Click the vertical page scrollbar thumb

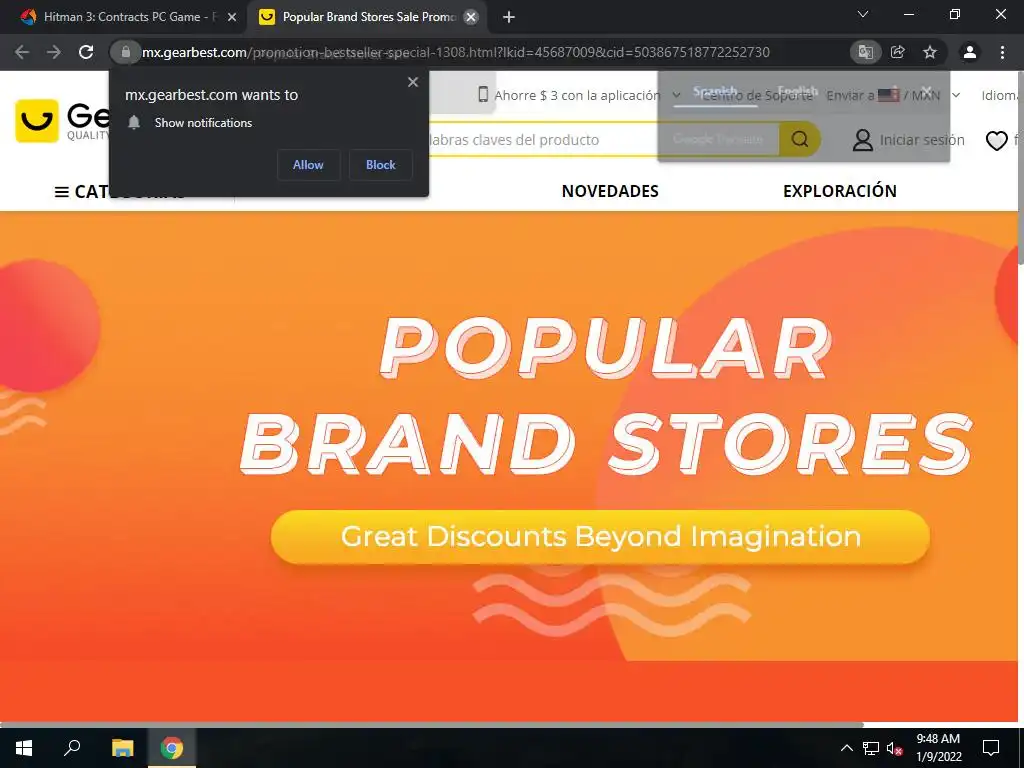(1021, 168)
